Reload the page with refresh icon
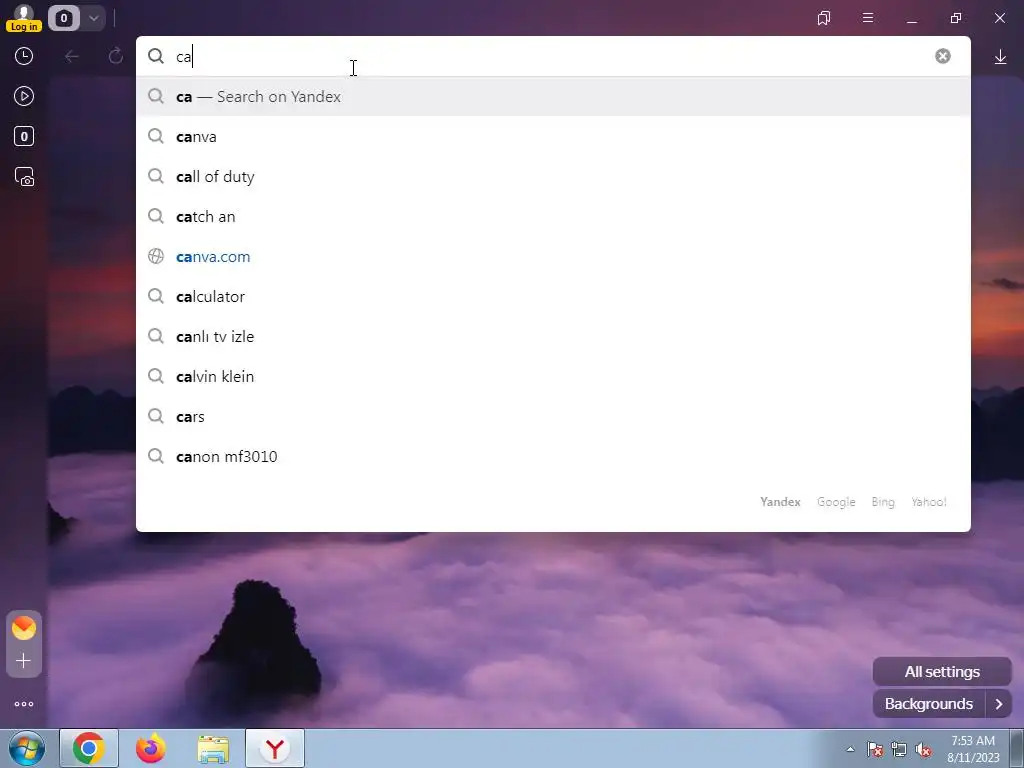This screenshot has width=1024, height=768. (x=116, y=56)
